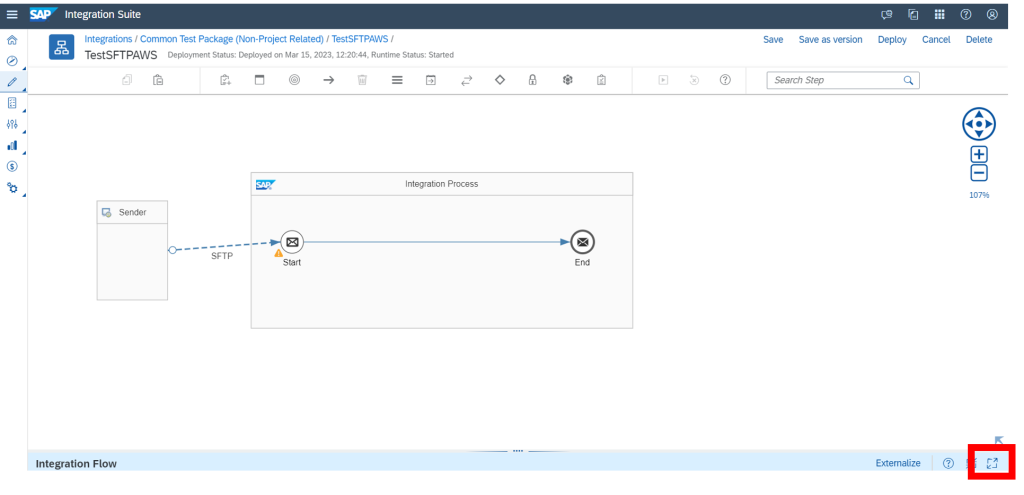Select the Sender participant box
The height and width of the screenshot is (495, 1024).
coord(133,251)
